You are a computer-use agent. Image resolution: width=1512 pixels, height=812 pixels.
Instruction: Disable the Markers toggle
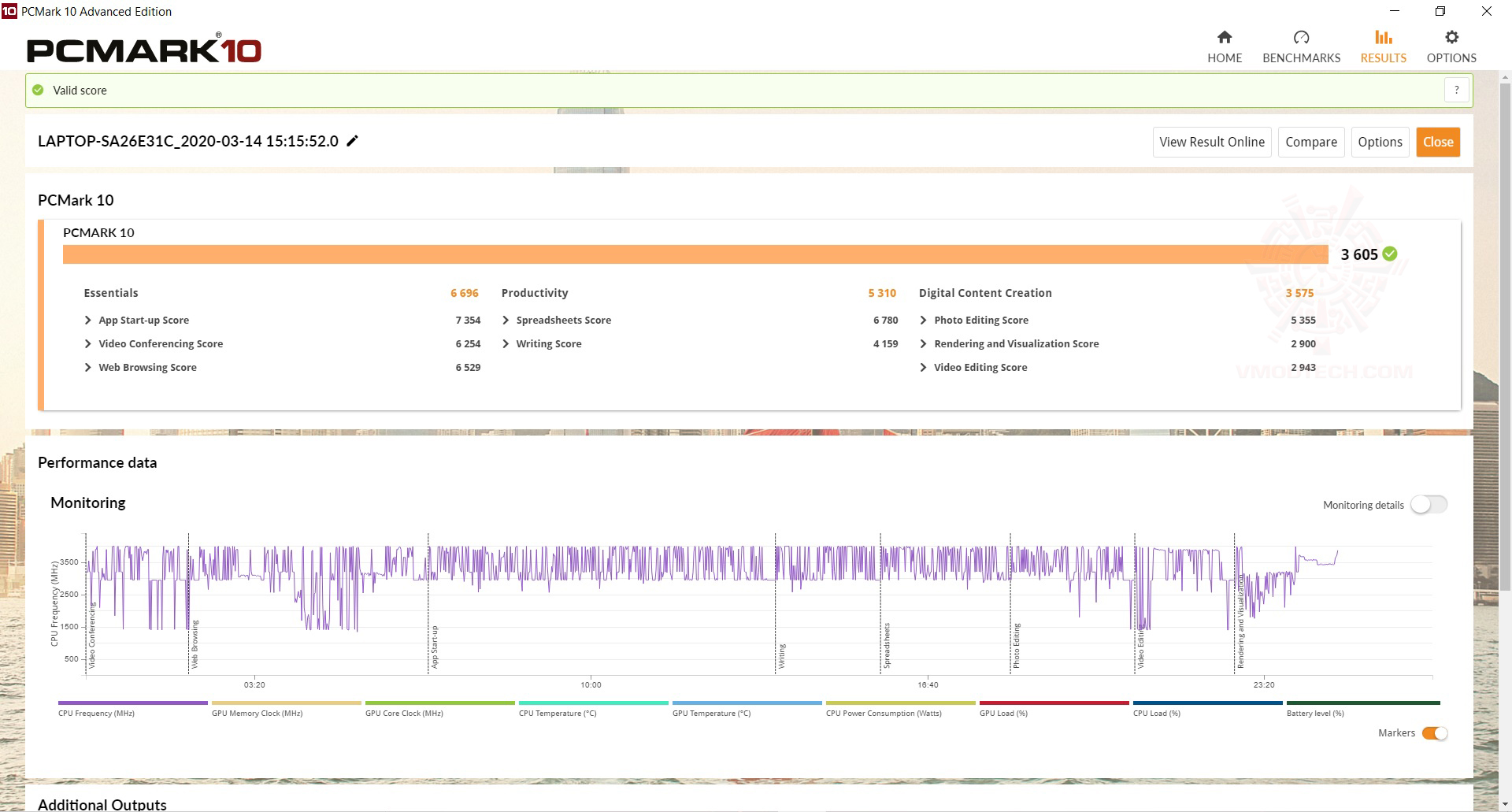[x=1435, y=733]
